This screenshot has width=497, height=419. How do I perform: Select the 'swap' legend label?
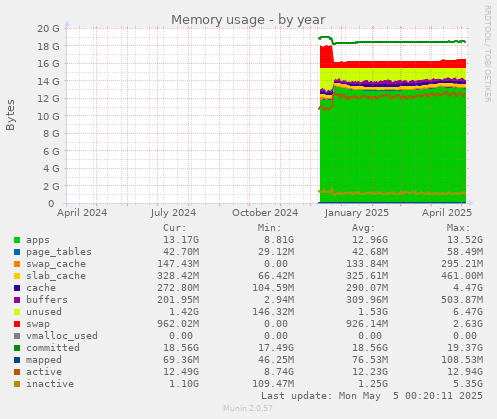pos(38,324)
